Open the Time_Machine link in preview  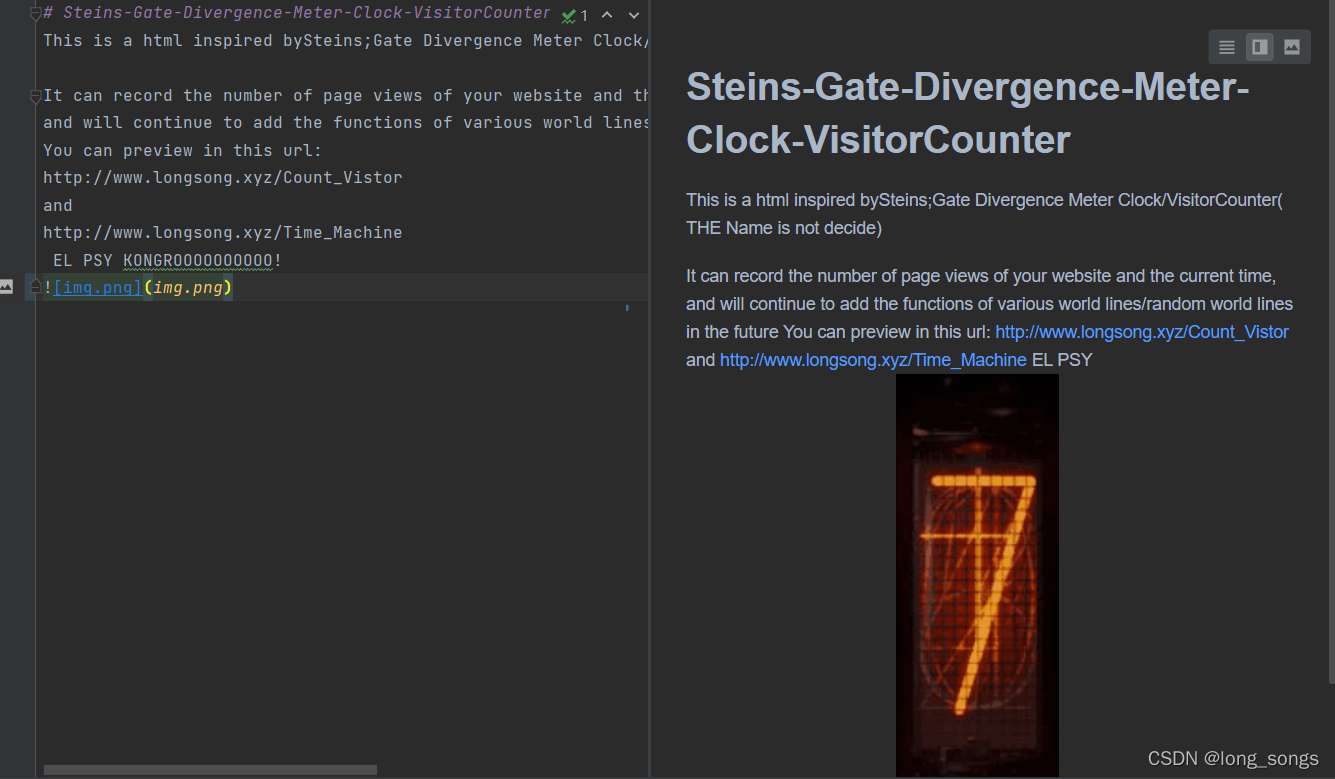click(x=873, y=360)
